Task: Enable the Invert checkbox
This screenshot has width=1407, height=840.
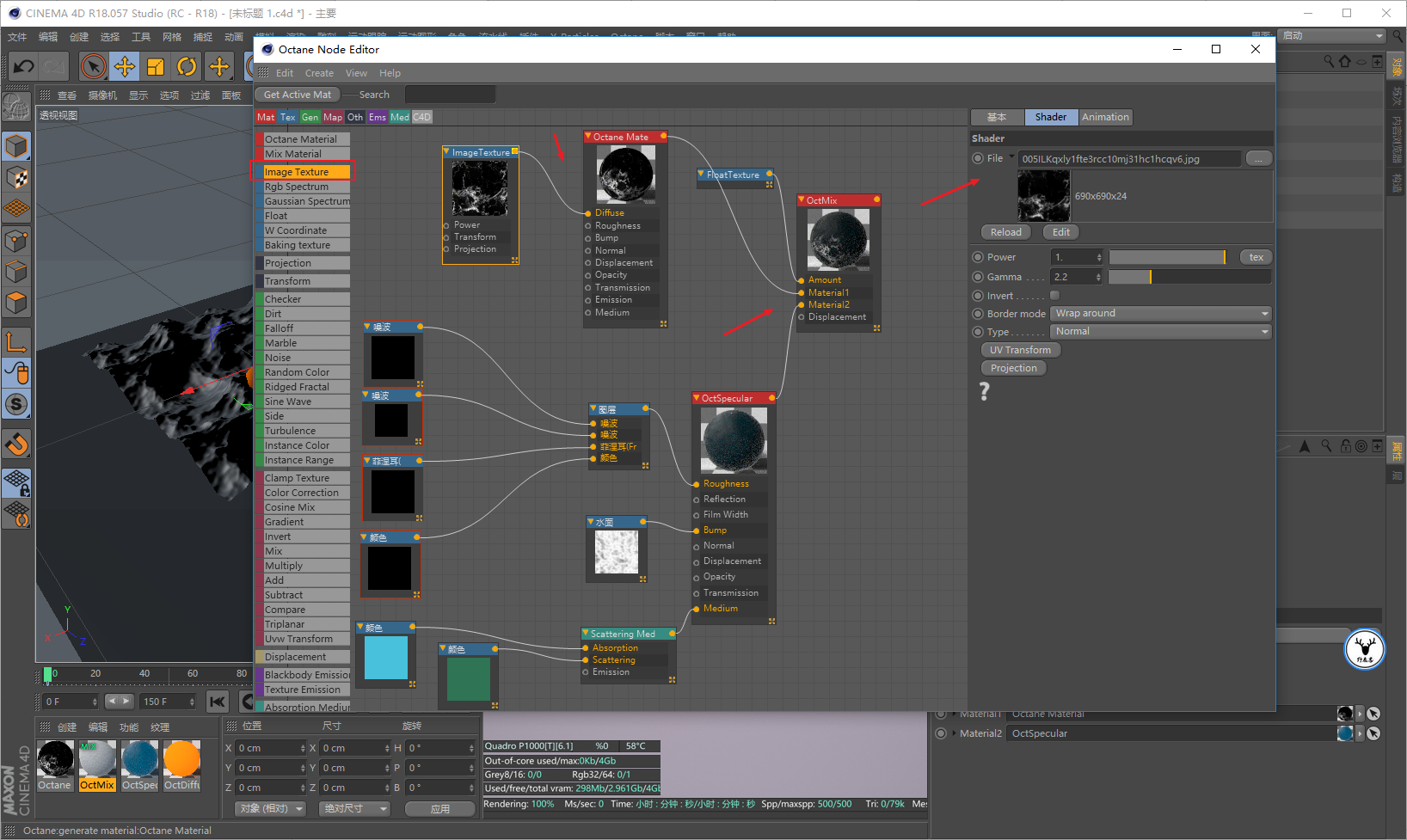Action: click(1054, 295)
